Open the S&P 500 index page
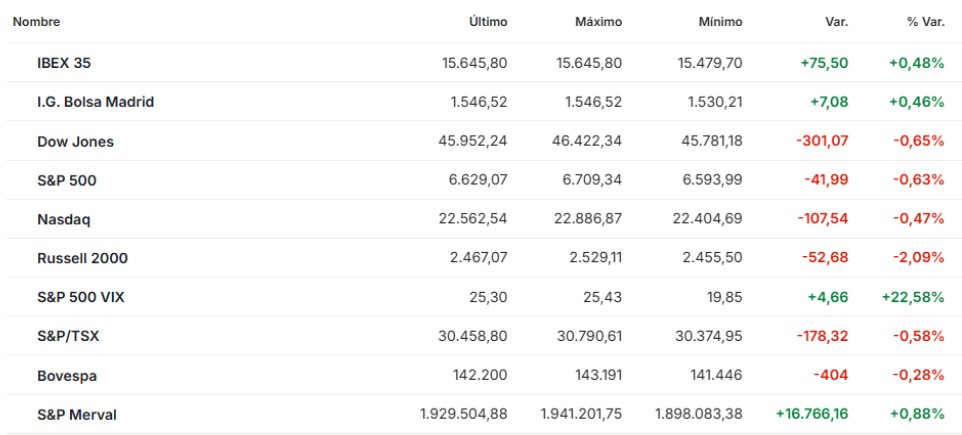This screenshot has width=962, height=435. click(x=66, y=180)
